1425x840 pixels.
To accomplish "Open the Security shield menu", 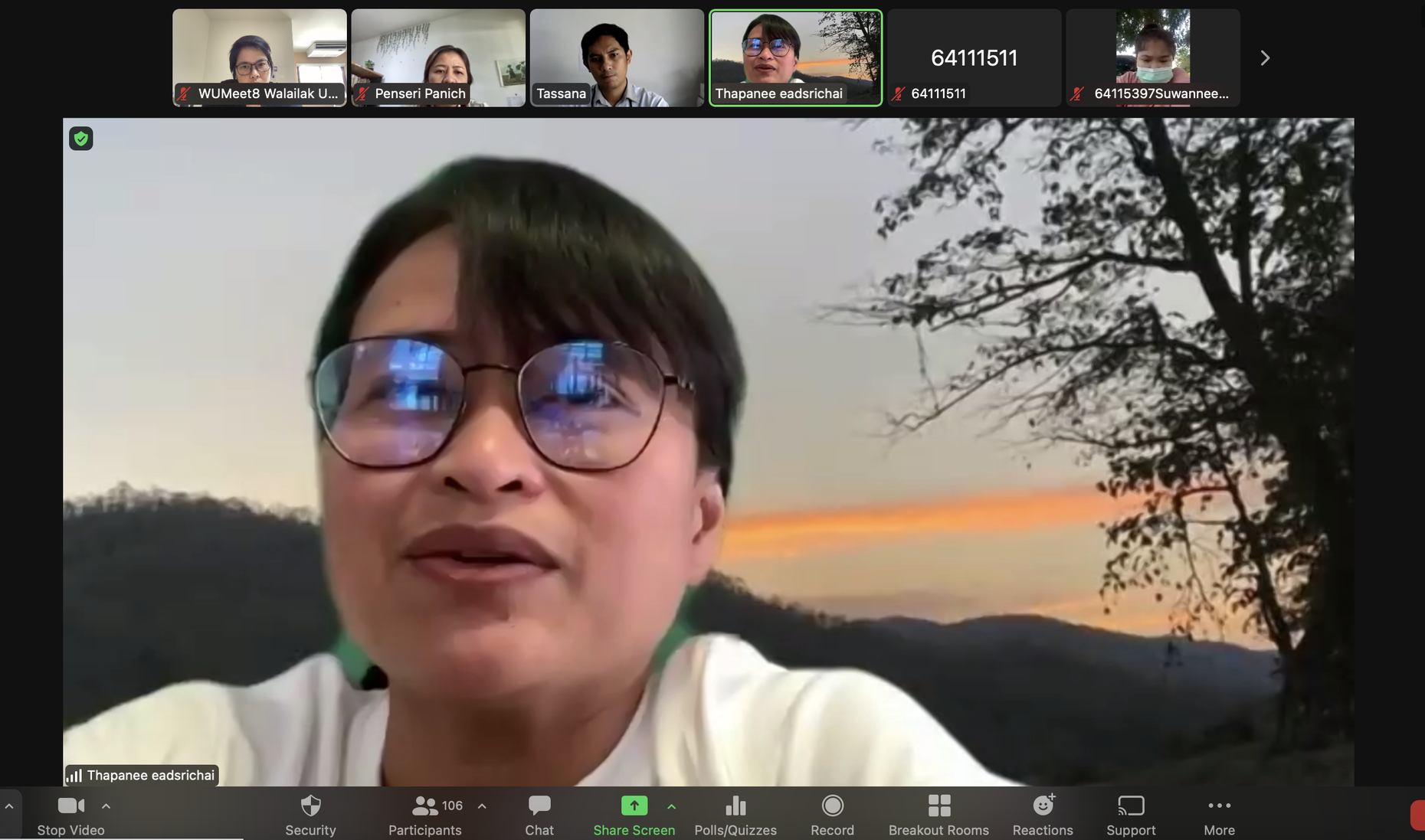I will (310, 814).
